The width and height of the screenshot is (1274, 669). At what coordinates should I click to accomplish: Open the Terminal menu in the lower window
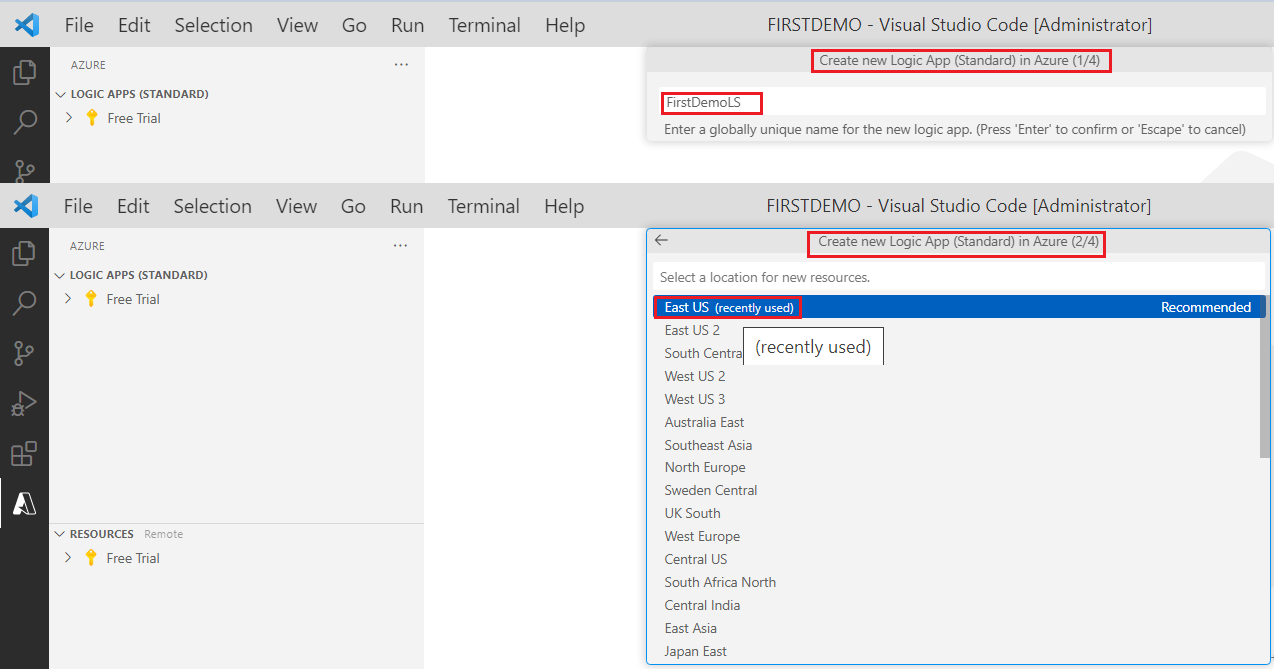[x=484, y=206]
